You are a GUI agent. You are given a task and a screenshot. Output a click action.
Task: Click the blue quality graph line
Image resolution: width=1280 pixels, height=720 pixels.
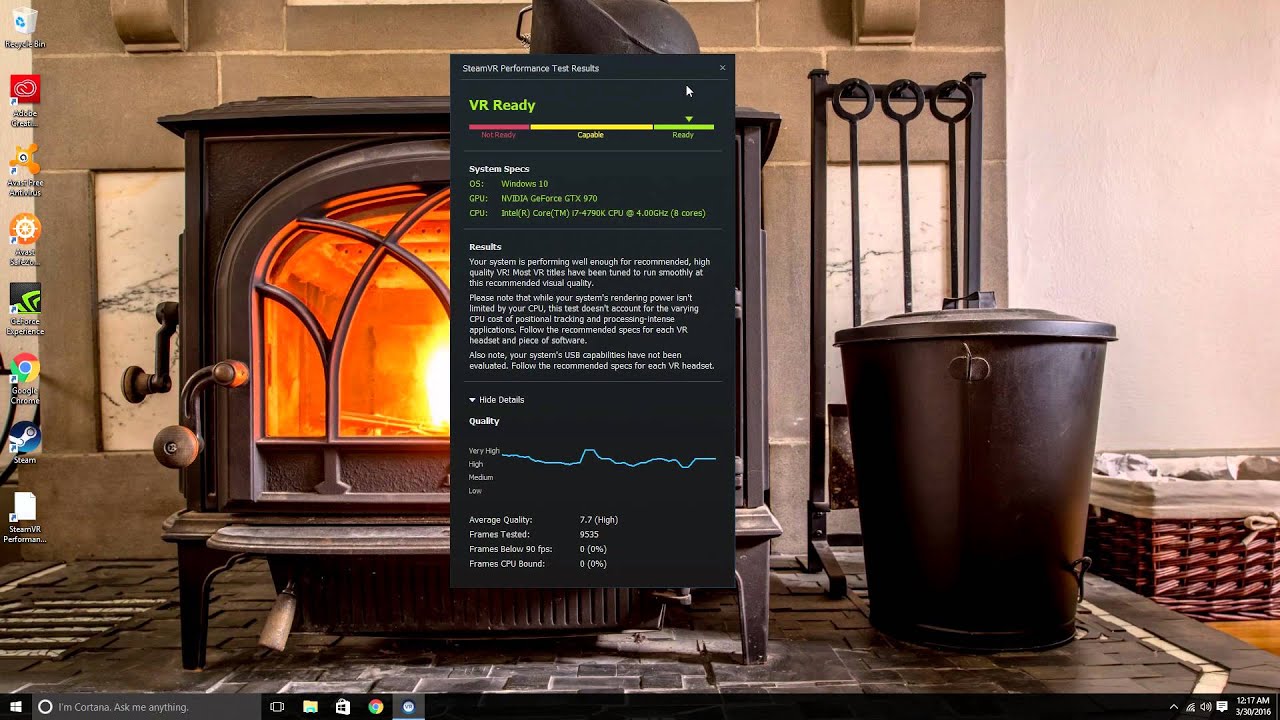pos(608,459)
